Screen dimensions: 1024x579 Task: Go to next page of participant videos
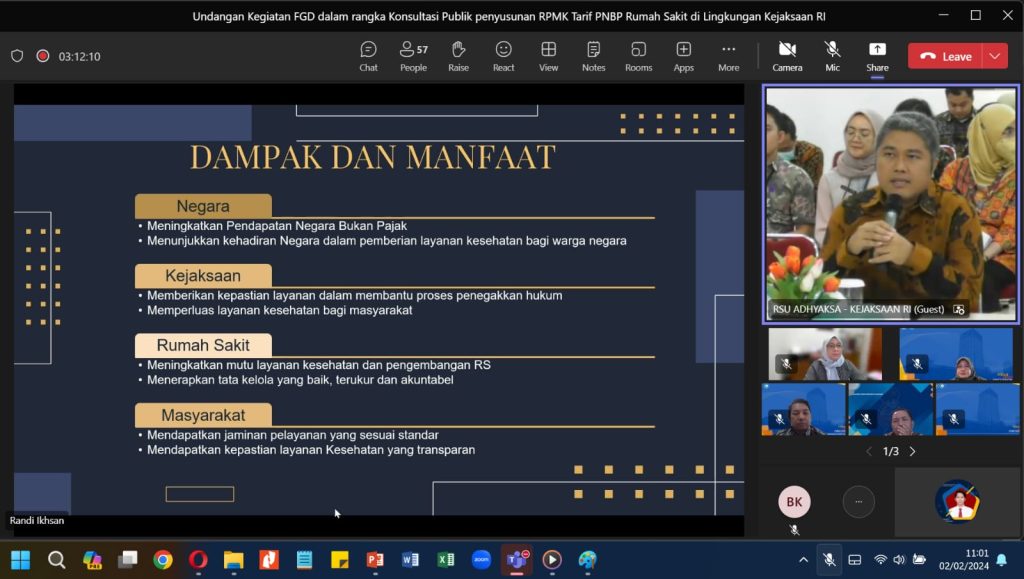(x=912, y=452)
